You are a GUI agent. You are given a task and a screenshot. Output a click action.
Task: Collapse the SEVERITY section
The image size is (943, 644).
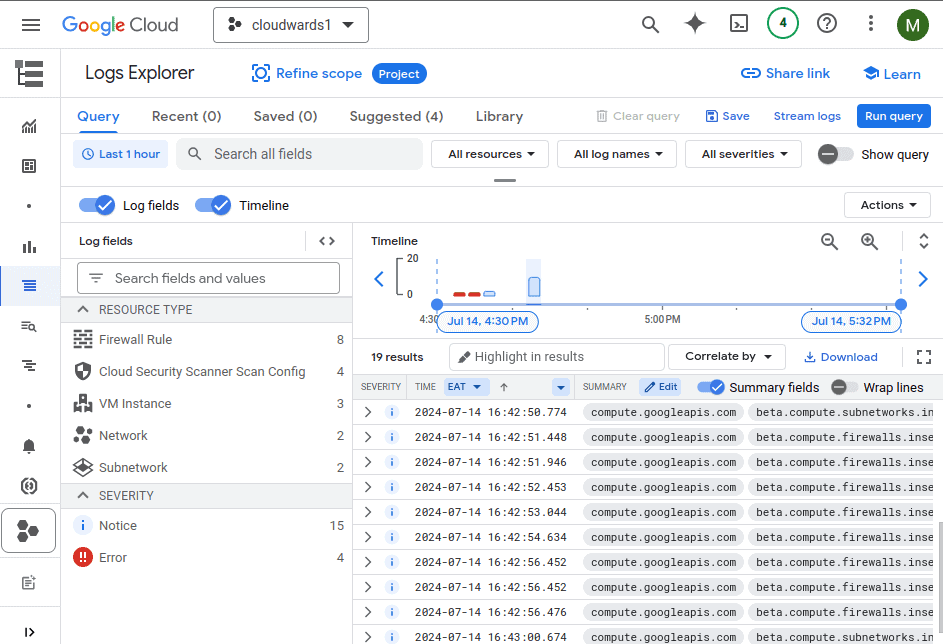point(83,495)
